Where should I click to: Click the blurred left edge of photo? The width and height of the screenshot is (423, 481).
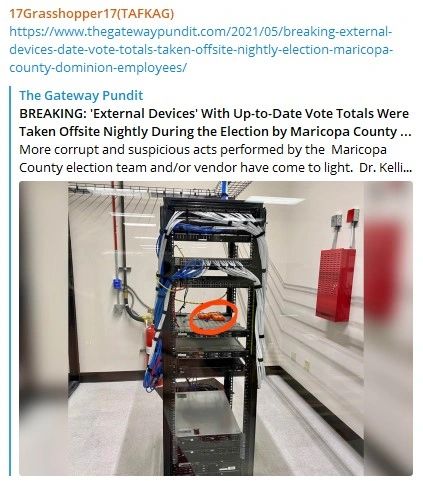(x=43, y=328)
